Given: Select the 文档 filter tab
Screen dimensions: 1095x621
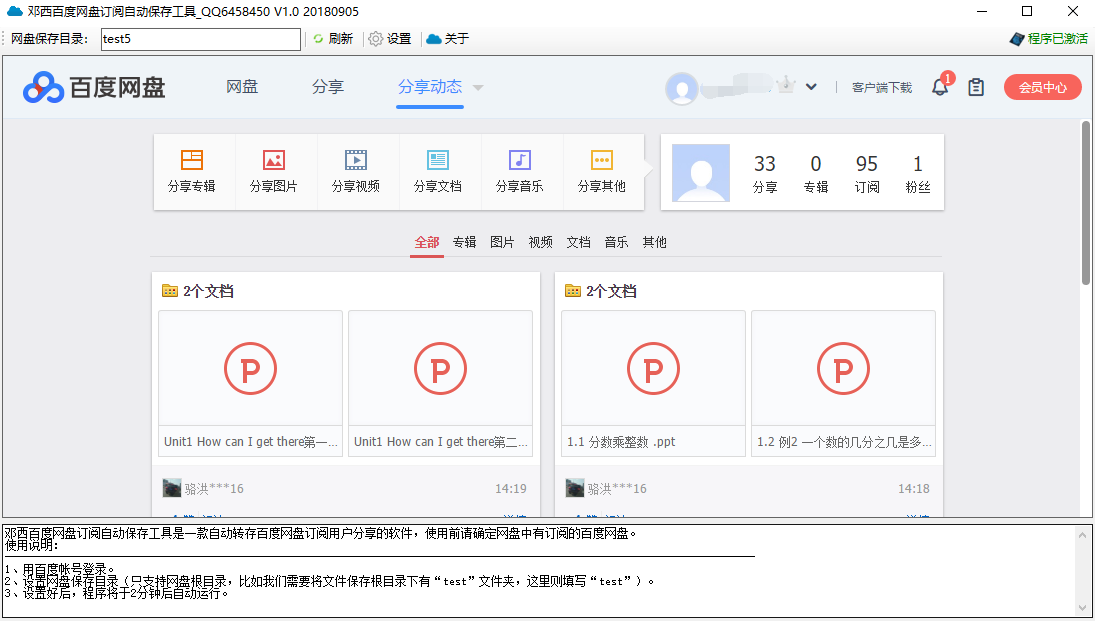Looking at the screenshot, I should click(578, 242).
